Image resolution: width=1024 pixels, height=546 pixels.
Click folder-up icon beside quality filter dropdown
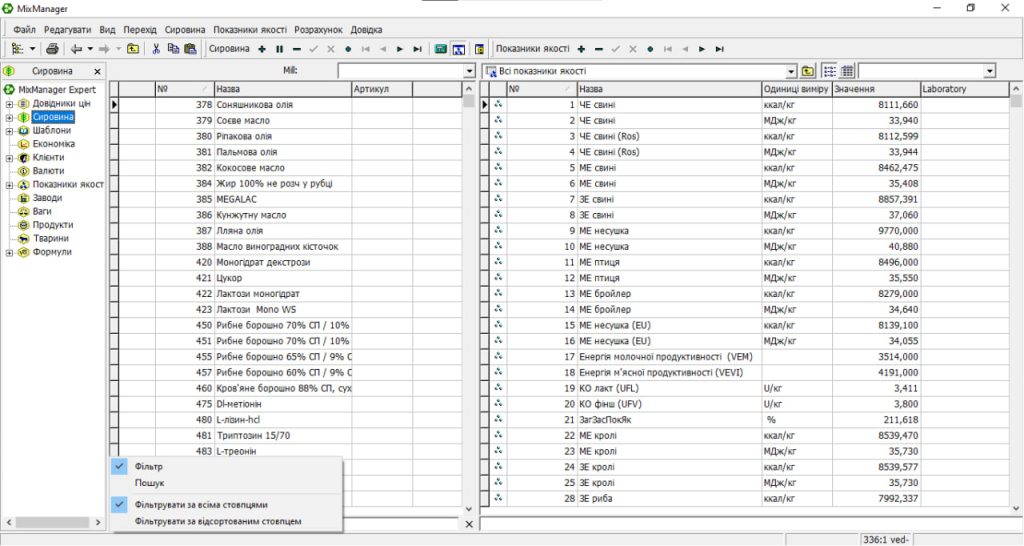[x=808, y=71]
